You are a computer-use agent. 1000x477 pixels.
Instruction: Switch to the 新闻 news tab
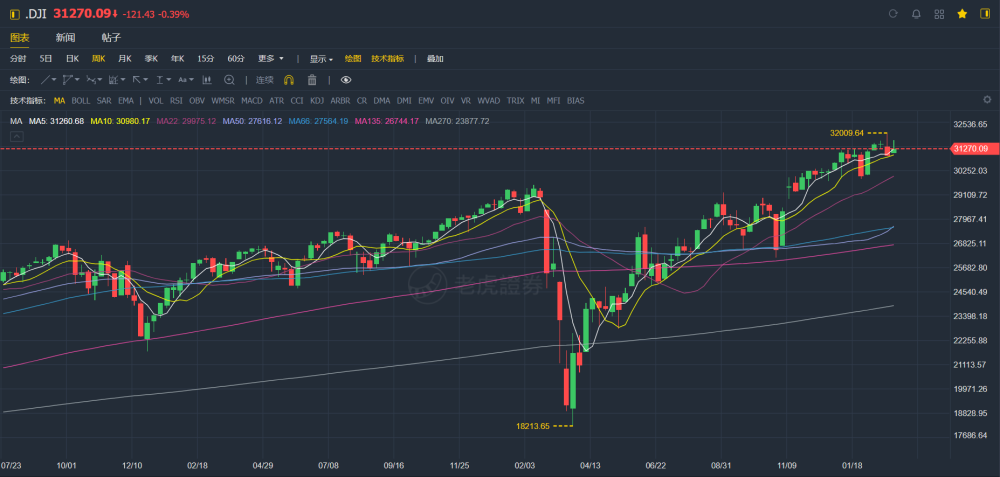(65, 38)
